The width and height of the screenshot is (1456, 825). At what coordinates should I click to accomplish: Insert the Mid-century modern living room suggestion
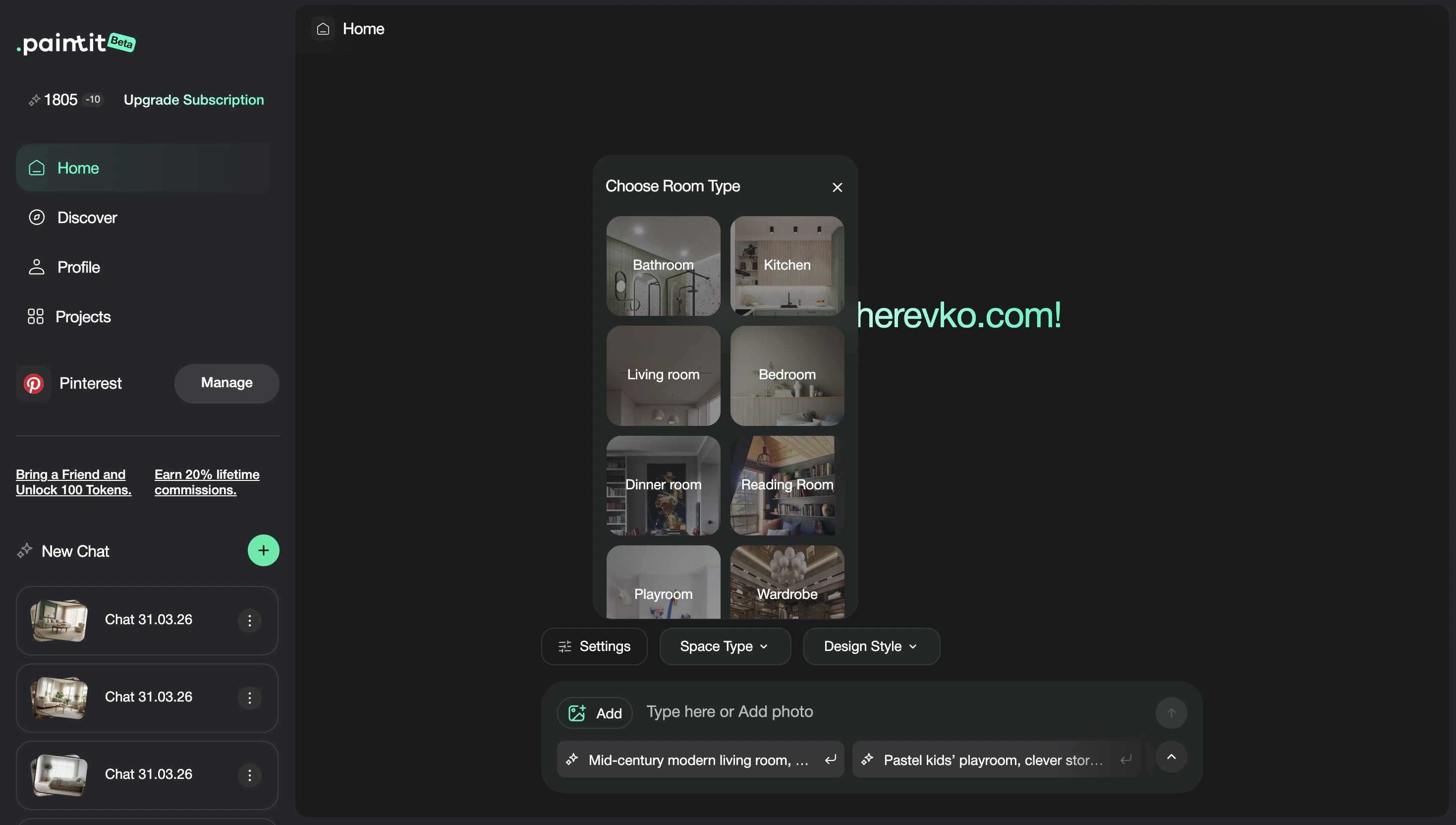[699, 759]
